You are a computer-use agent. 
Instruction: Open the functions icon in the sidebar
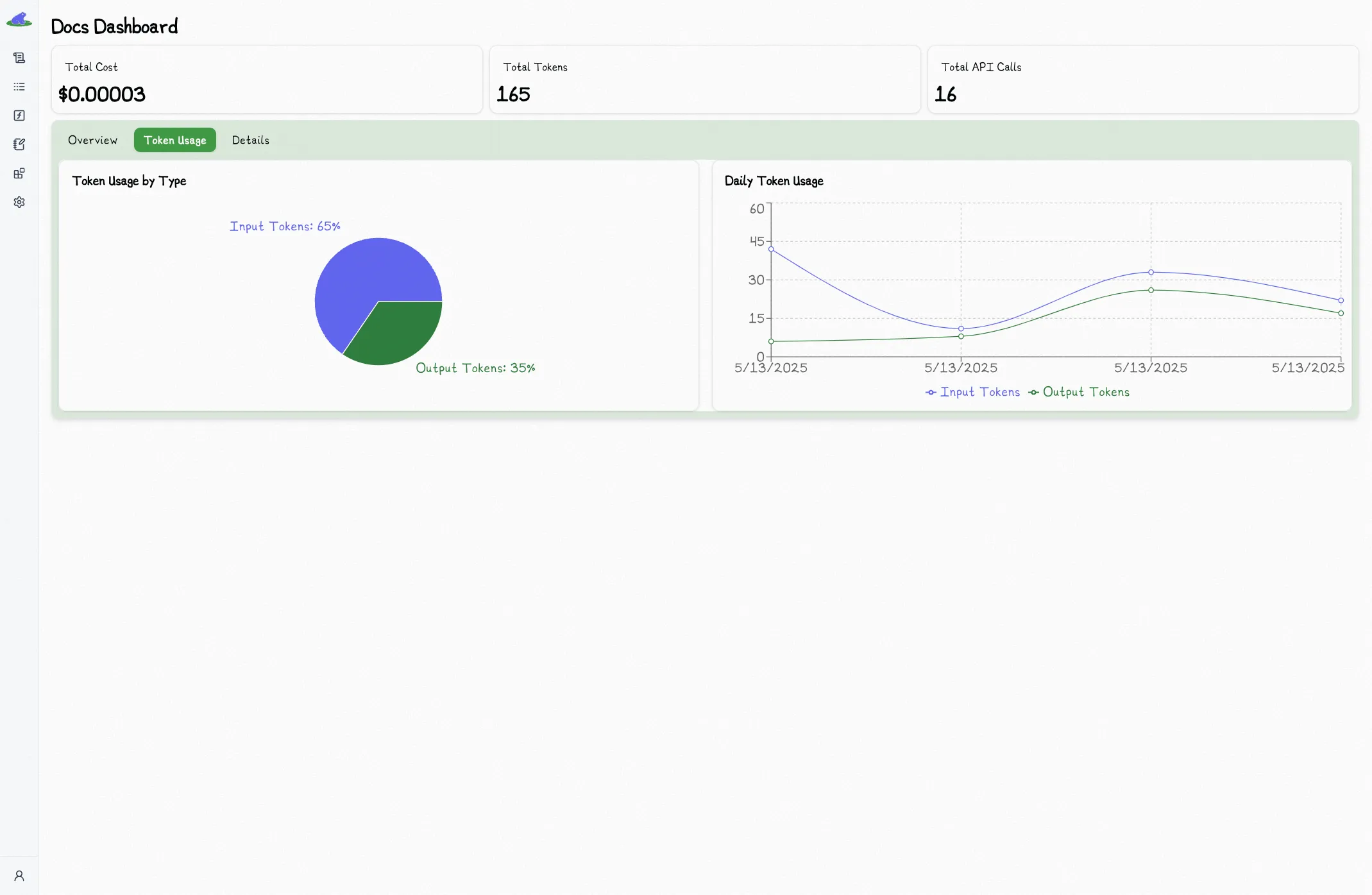[x=19, y=115]
